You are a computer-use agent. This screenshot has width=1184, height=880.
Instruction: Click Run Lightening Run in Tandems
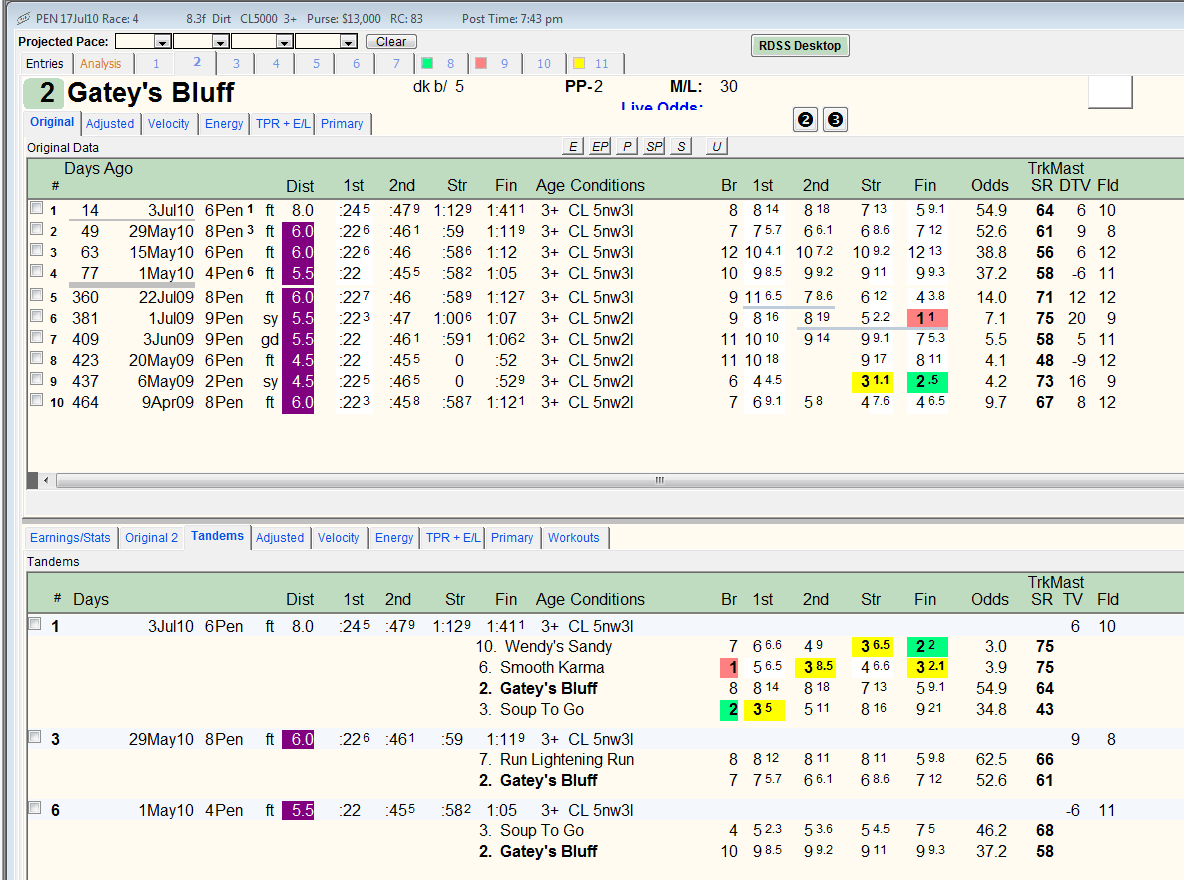point(567,760)
